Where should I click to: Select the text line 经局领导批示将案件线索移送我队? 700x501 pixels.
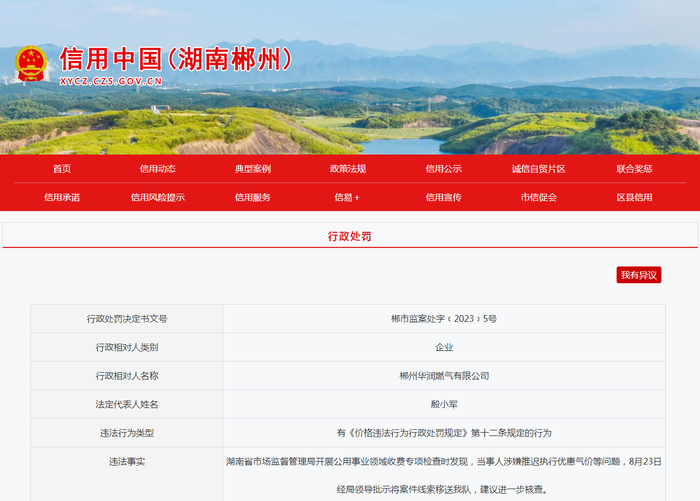pyautogui.click(x=443, y=490)
